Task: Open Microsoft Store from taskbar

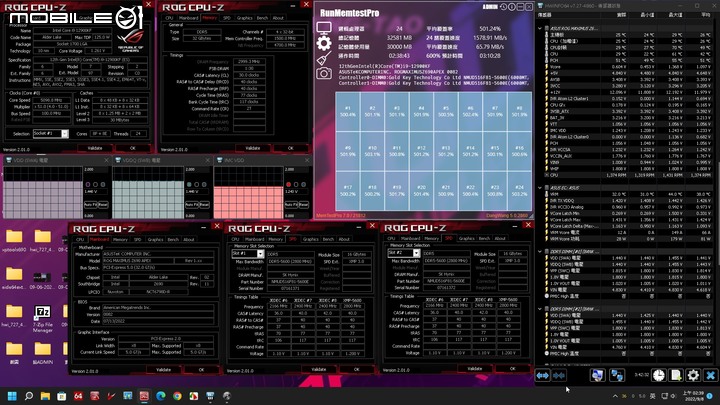Action: coord(62,396)
